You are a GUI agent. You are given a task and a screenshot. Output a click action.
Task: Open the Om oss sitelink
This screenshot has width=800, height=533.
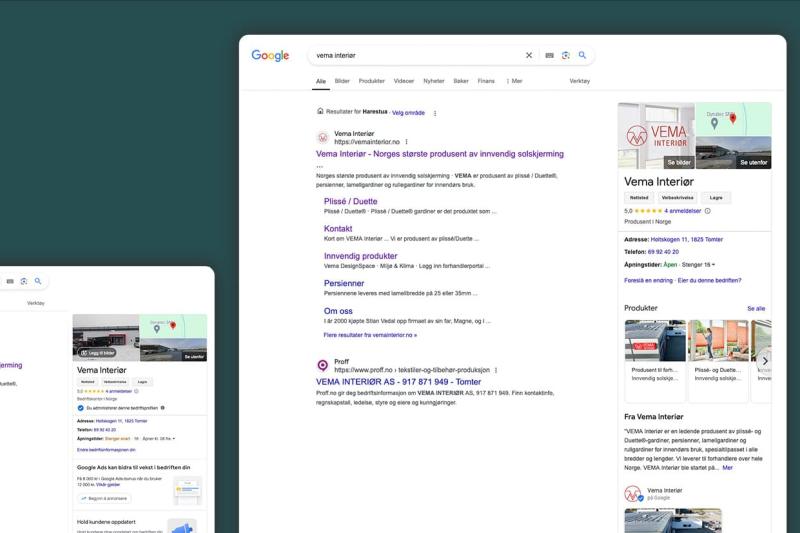tap(338, 311)
